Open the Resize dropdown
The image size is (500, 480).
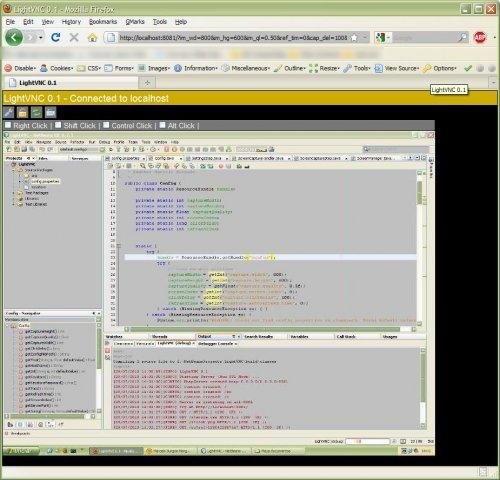pos(324,68)
